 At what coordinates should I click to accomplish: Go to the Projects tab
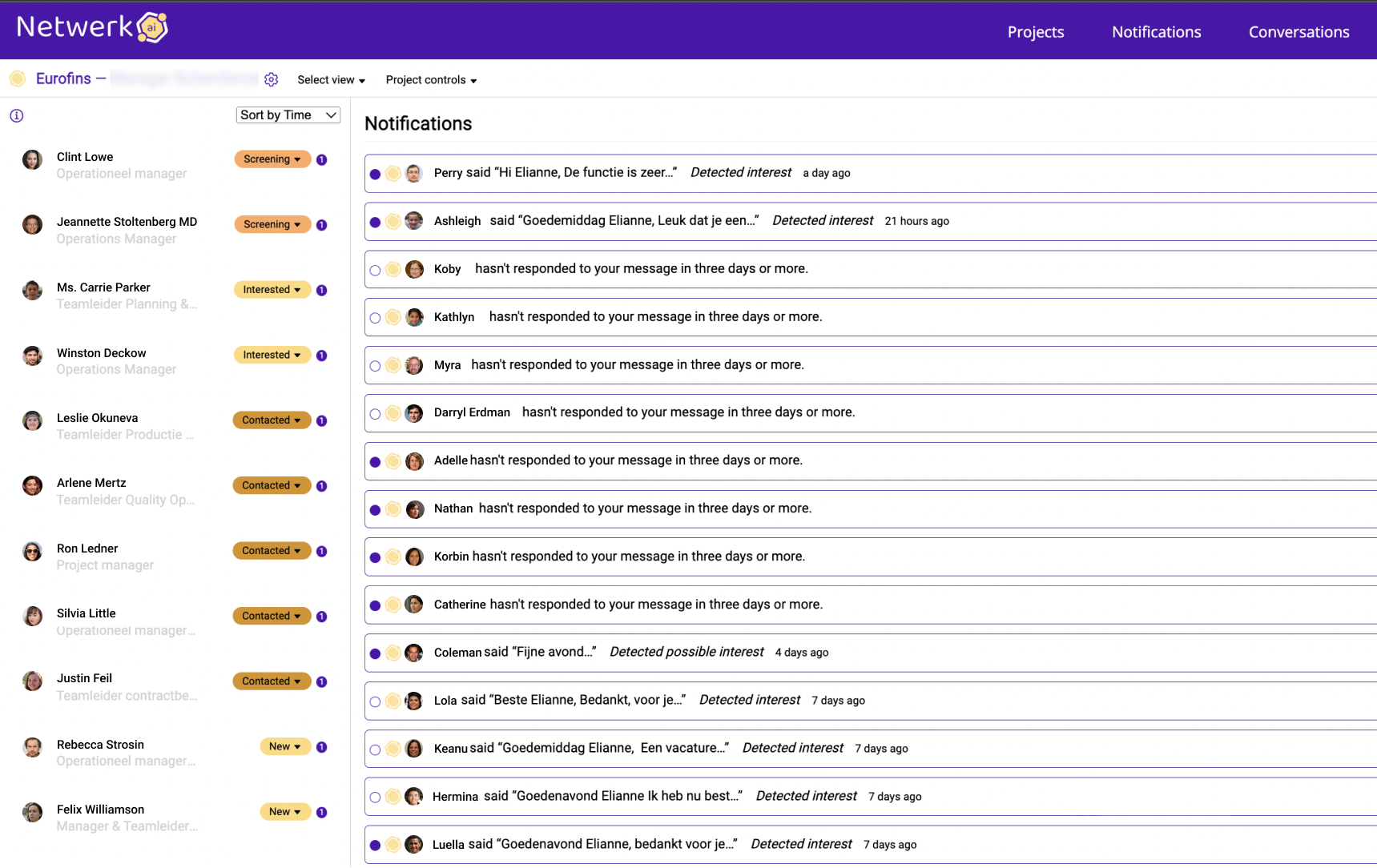(1036, 32)
